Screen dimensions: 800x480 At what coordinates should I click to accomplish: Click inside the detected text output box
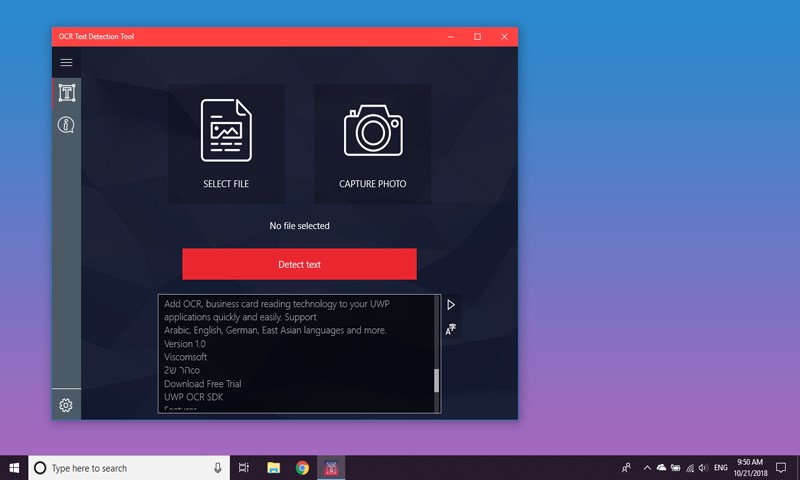click(299, 353)
